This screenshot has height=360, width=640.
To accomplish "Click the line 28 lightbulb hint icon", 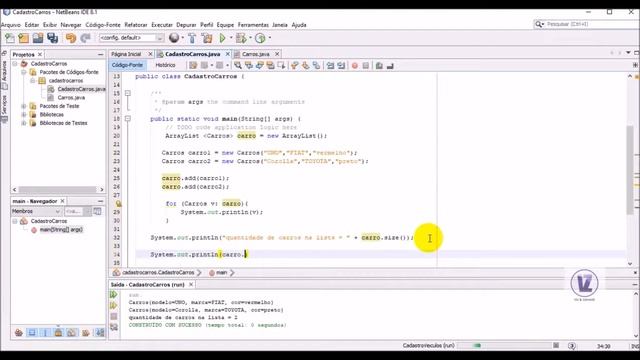I will coord(118,203).
